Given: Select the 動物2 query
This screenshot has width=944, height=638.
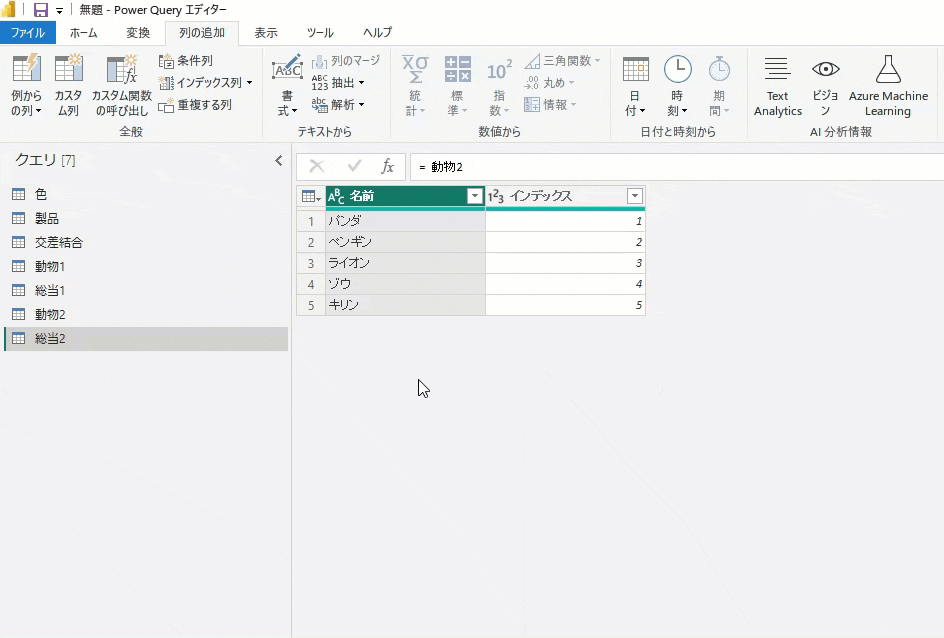Looking at the screenshot, I should click(146, 314).
